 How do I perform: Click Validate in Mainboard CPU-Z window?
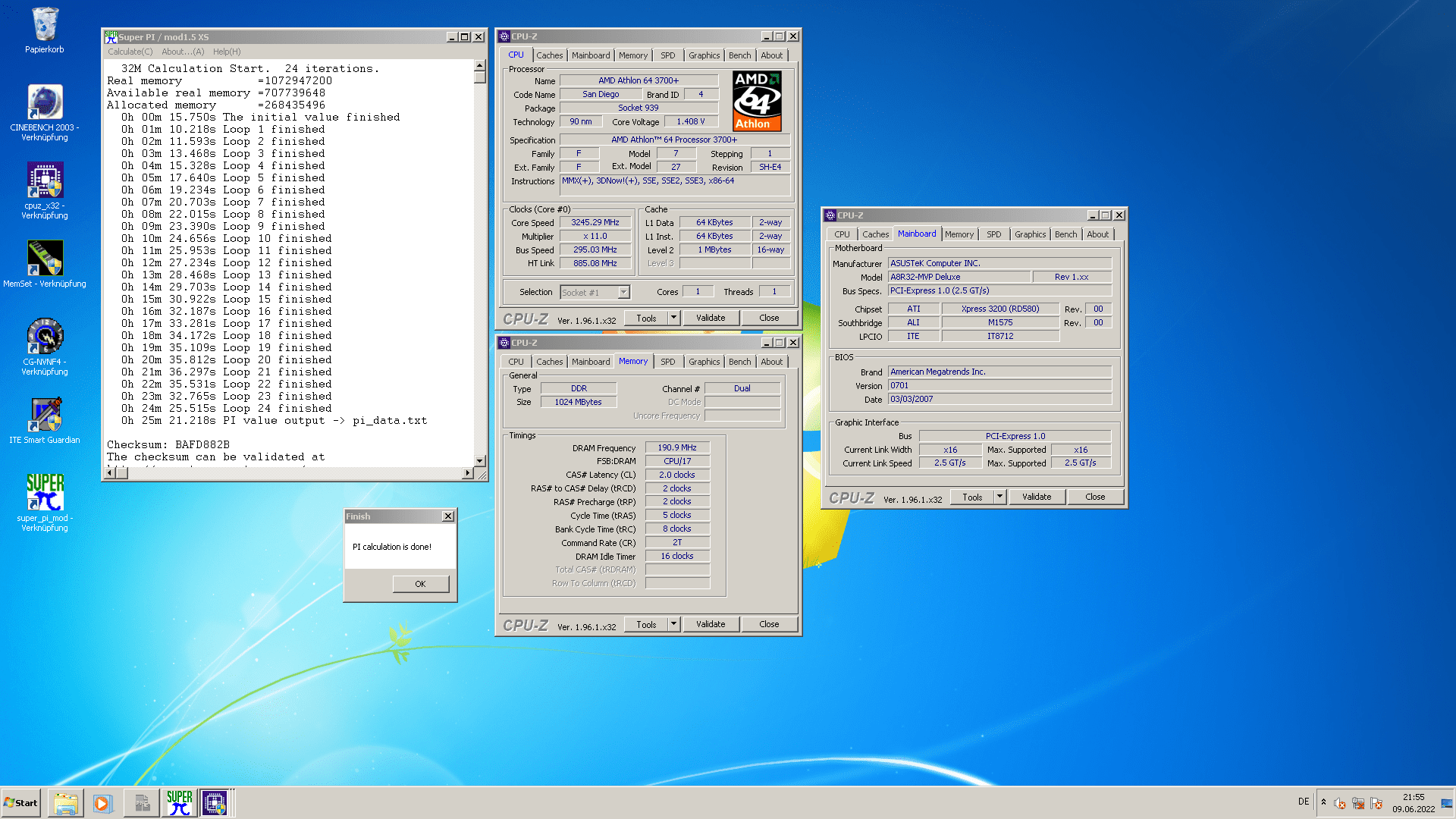point(1037,497)
